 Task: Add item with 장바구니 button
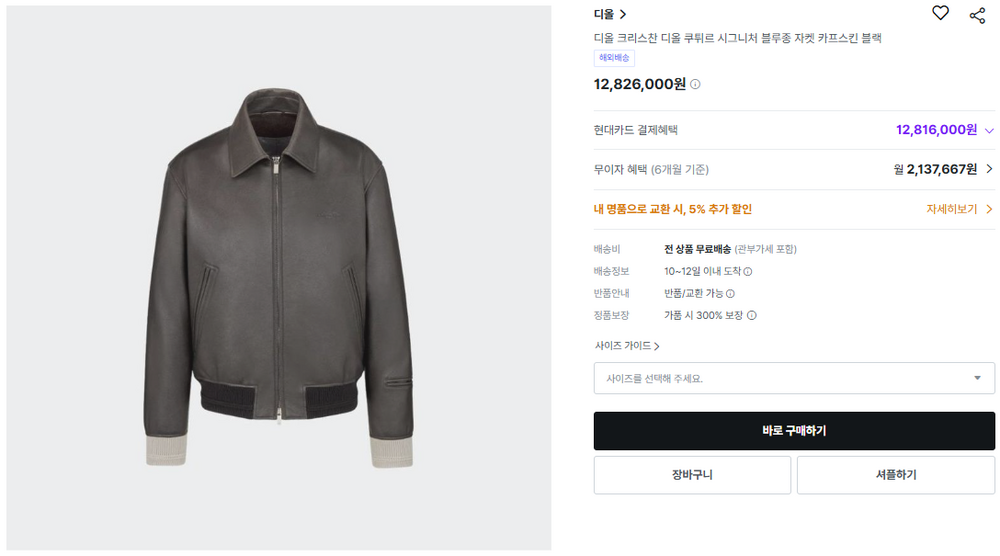692,475
